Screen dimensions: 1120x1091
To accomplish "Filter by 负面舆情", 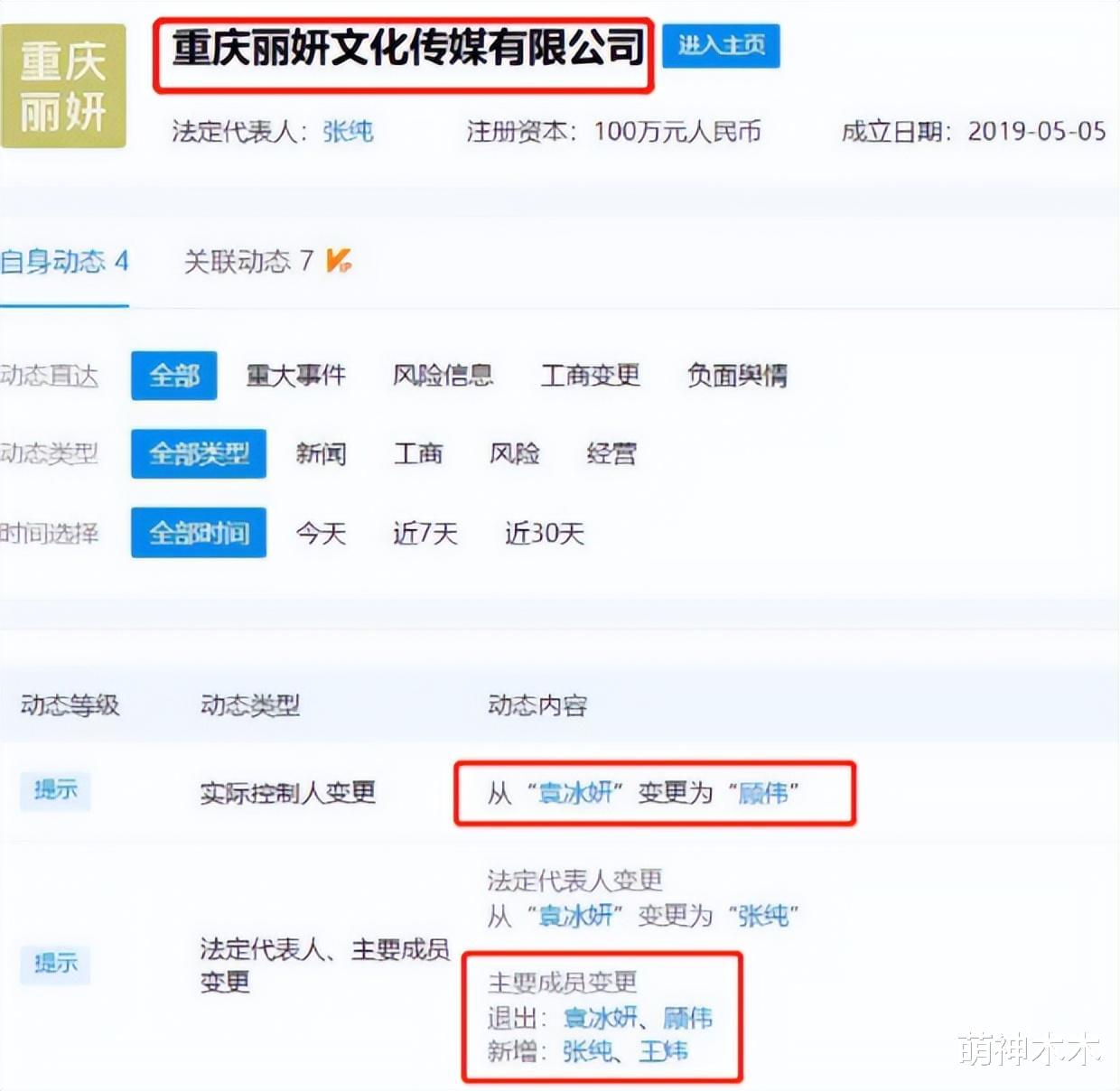I will tap(737, 375).
